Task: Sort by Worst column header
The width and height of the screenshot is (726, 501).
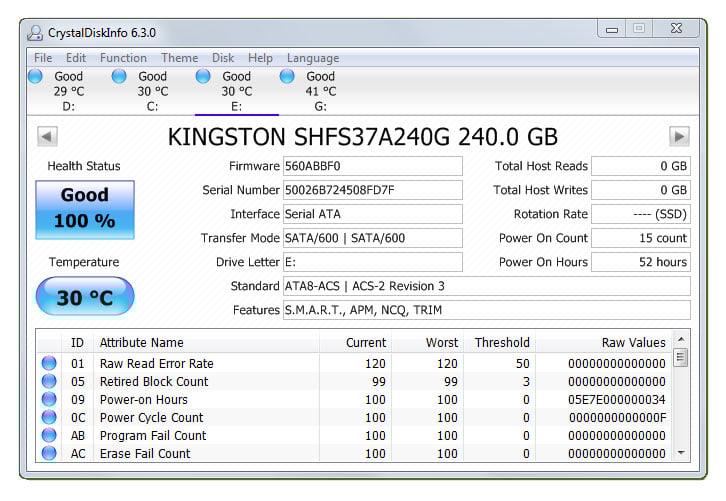Action: point(427,343)
